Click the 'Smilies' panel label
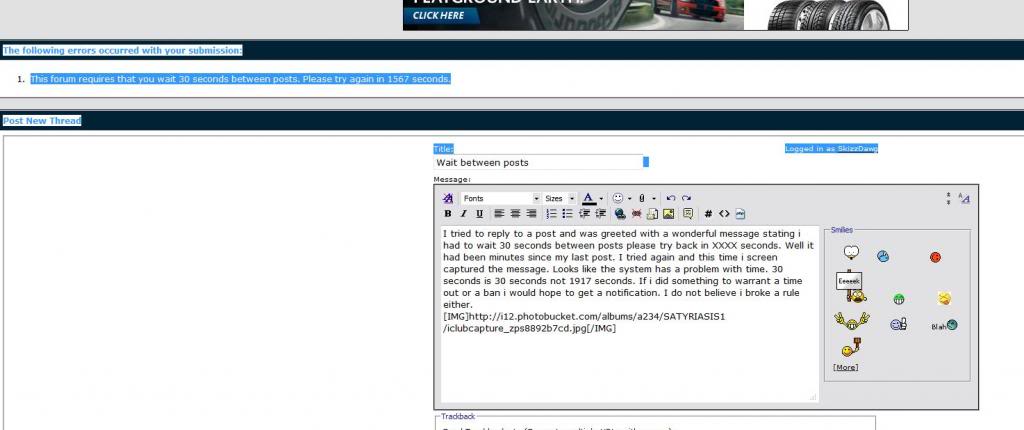 841,230
